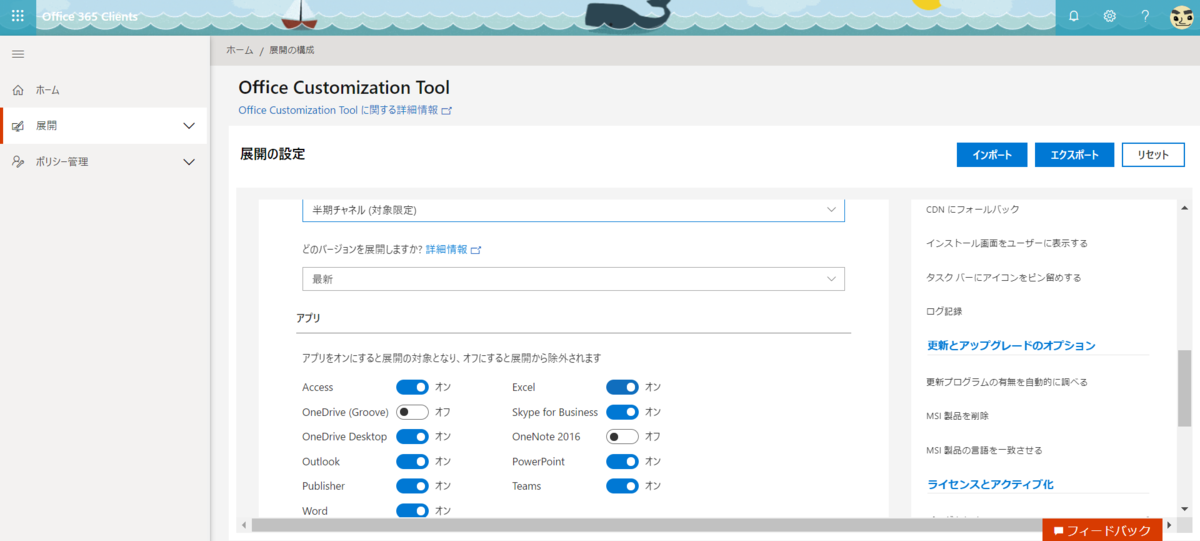1200x541 pixels.
Task: Disable the OneDrive Desktop toggle
Action: [412, 437]
